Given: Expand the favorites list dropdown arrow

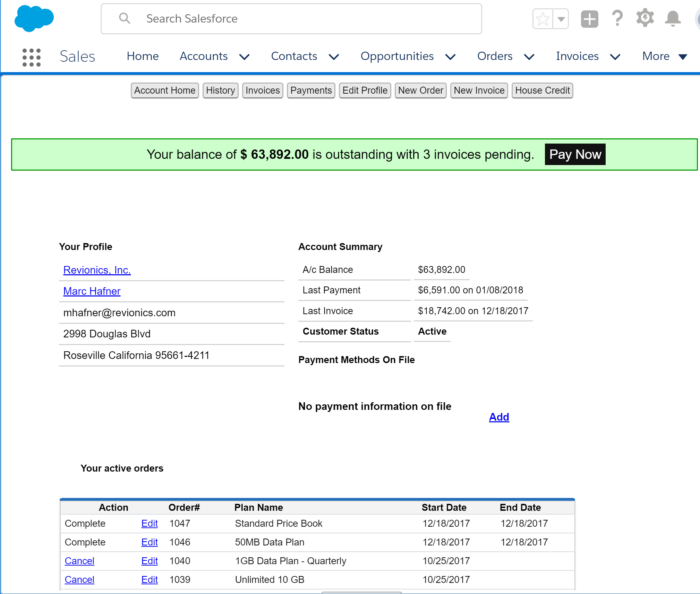Looking at the screenshot, I should [561, 19].
